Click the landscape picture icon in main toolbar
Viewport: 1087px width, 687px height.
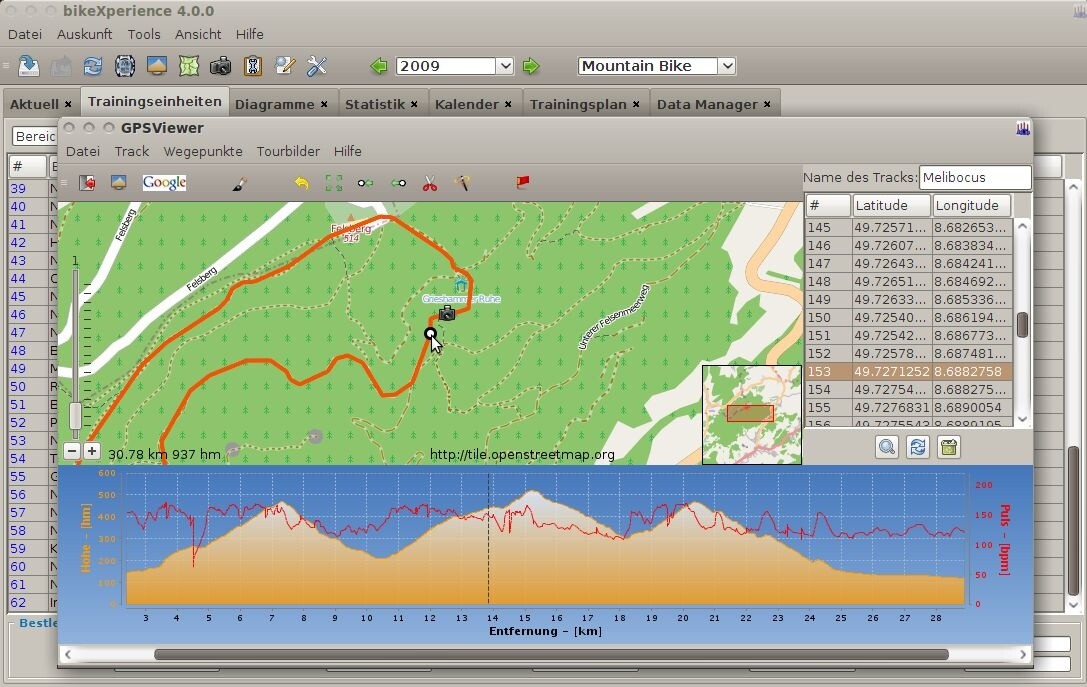point(157,66)
